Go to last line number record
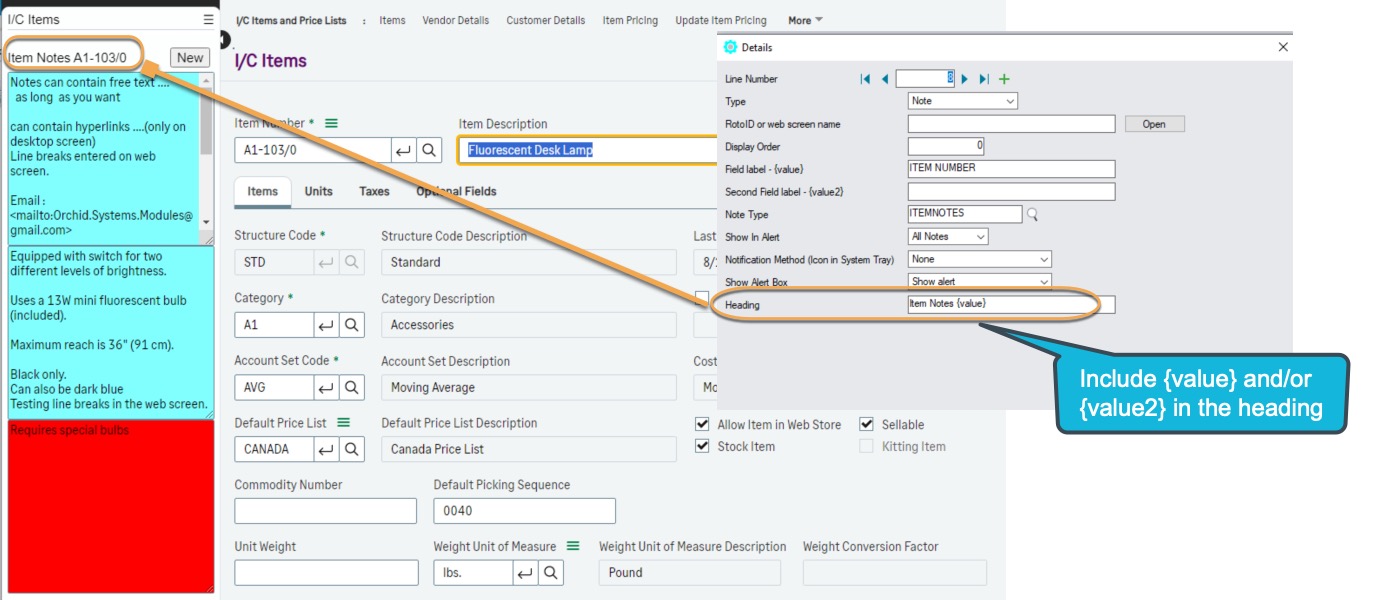 984,79
